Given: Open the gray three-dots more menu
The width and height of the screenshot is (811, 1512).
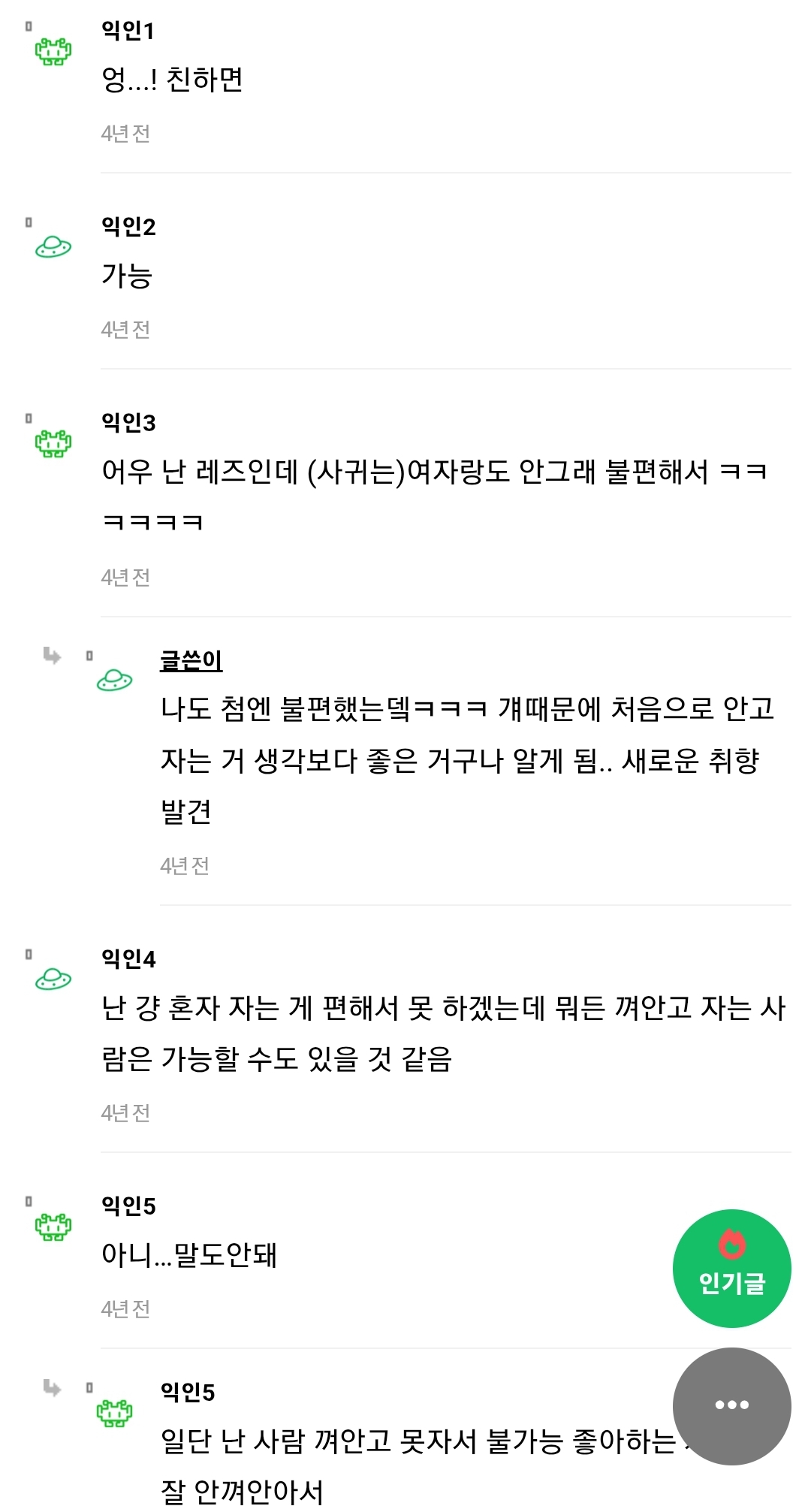Looking at the screenshot, I should click(x=731, y=1405).
